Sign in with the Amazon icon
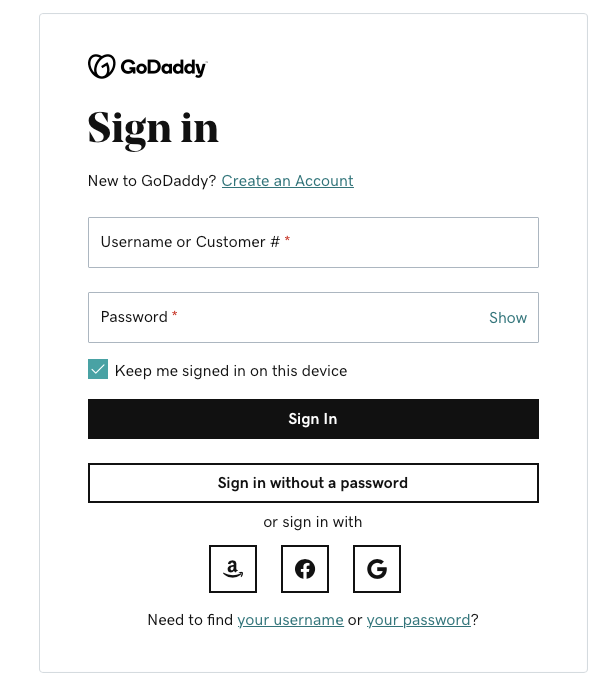615x688 pixels. [232, 569]
